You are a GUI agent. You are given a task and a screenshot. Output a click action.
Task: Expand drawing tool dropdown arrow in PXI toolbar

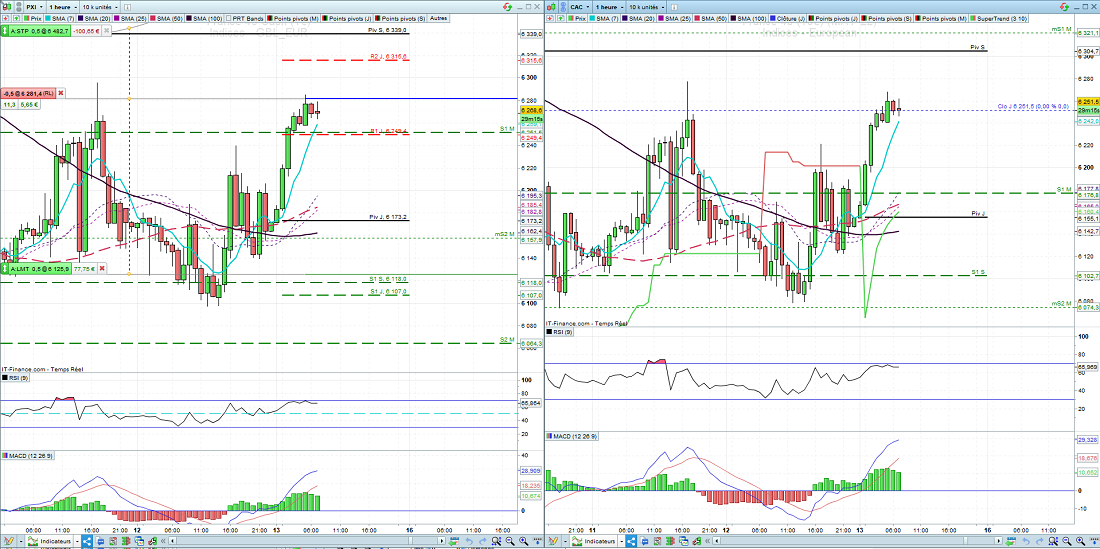tap(21, 541)
